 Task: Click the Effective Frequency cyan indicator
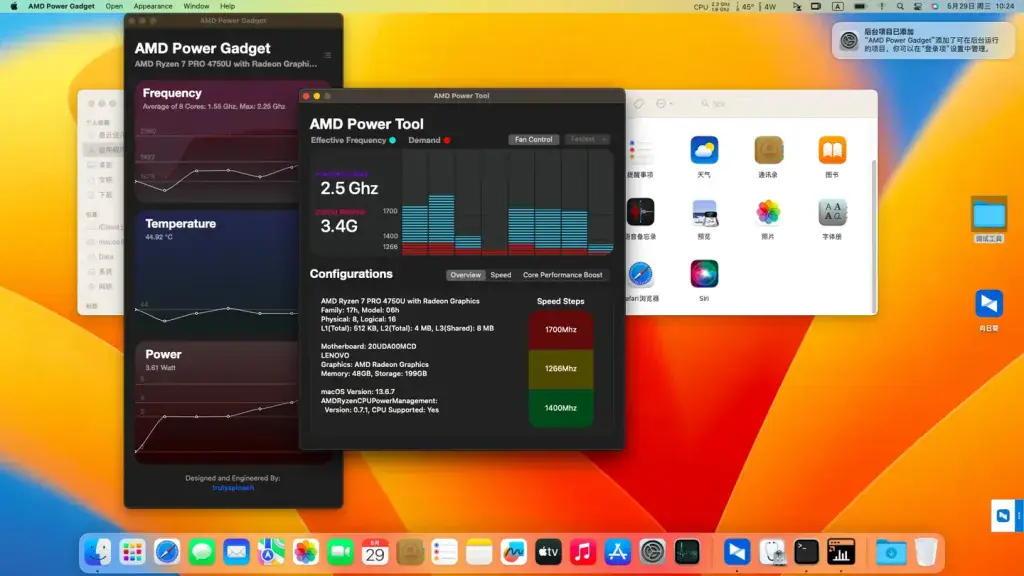tap(392, 140)
